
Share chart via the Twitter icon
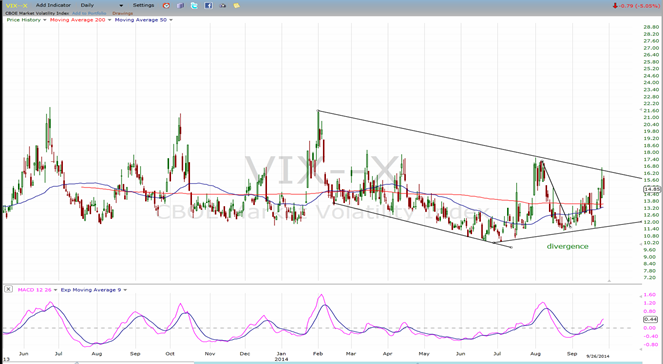tap(194, 5)
